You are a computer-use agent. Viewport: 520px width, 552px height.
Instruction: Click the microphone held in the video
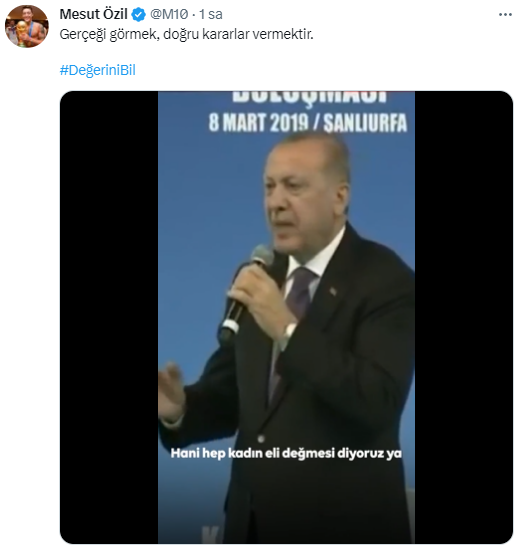245,293
